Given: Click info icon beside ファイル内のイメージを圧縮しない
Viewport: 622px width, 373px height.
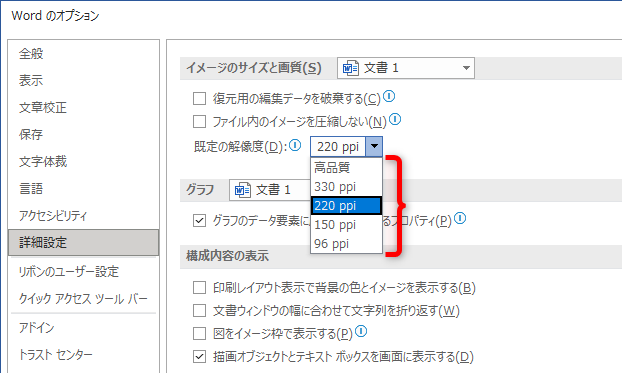Looking at the screenshot, I should click(395, 119).
